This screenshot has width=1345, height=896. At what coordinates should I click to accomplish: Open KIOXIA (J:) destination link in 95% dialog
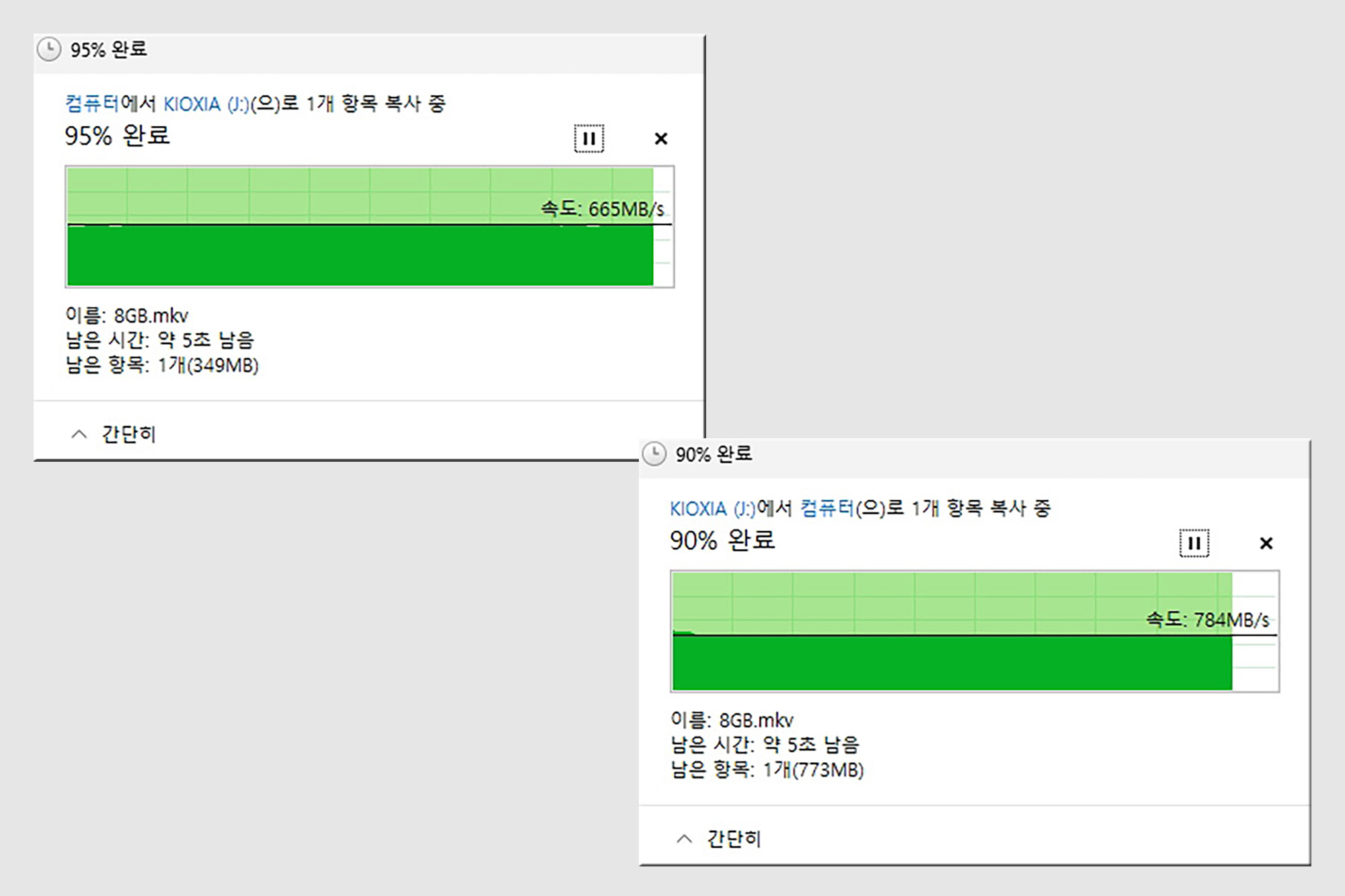[x=206, y=104]
